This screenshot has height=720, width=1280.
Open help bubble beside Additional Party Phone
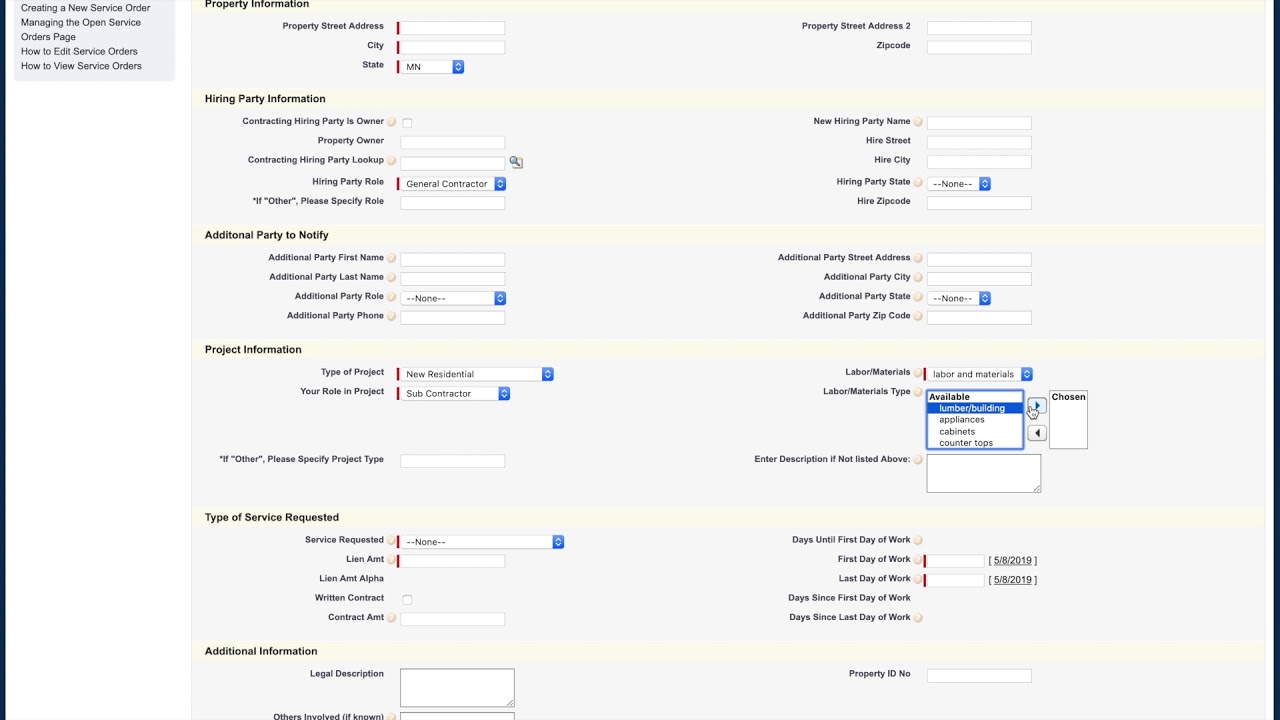coord(391,317)
